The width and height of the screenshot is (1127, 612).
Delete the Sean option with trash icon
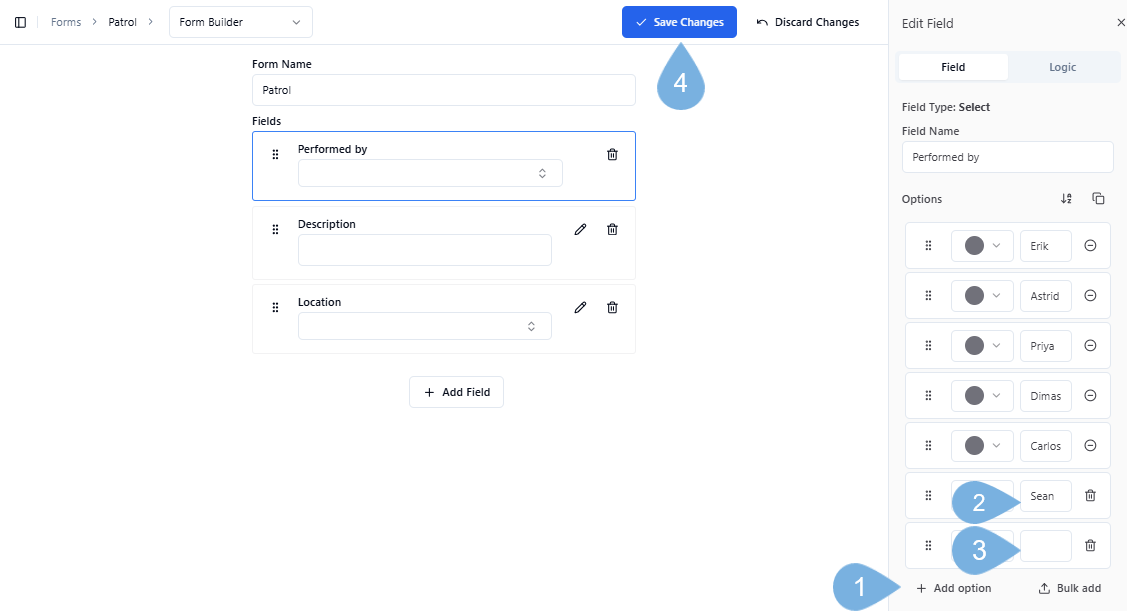(x=1090, y=496)
